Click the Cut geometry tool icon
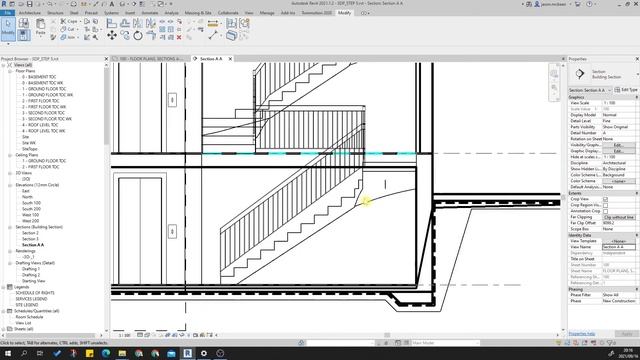This screenshot has width=640, height=360. coord(63,29)
